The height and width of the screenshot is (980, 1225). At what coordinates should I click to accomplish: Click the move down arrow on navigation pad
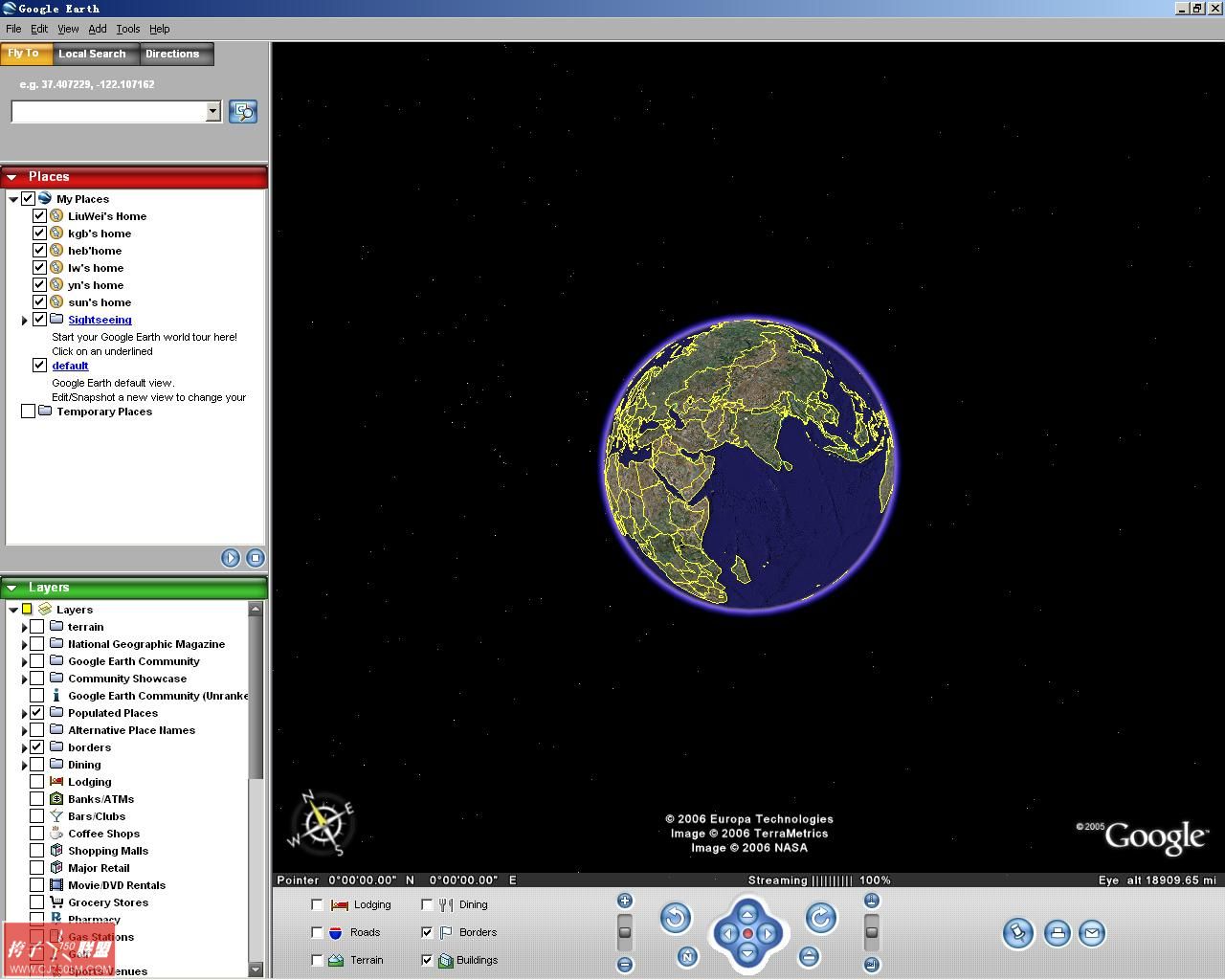(x=747, y=952)
